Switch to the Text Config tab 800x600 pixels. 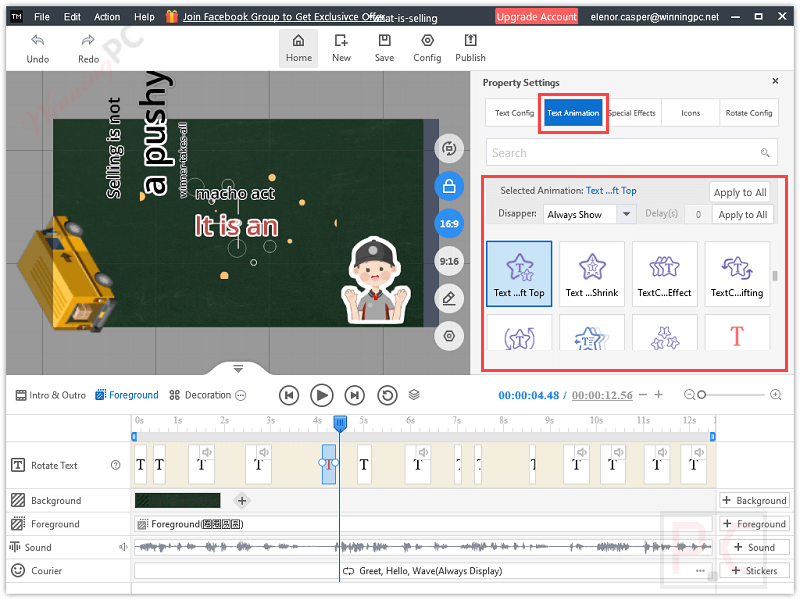(514, 113)
